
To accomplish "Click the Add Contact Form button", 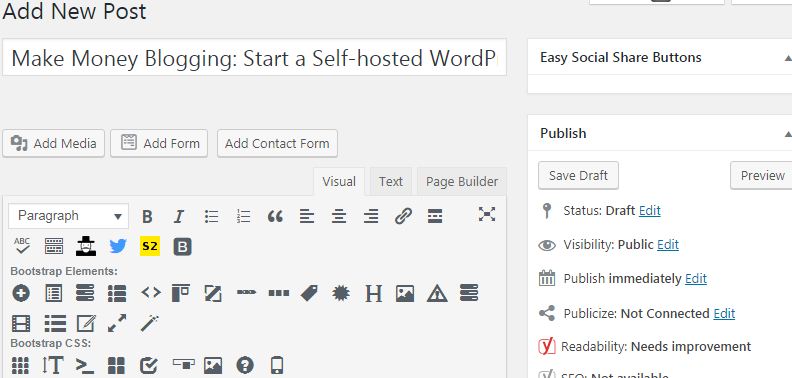I will coord(277,144).
